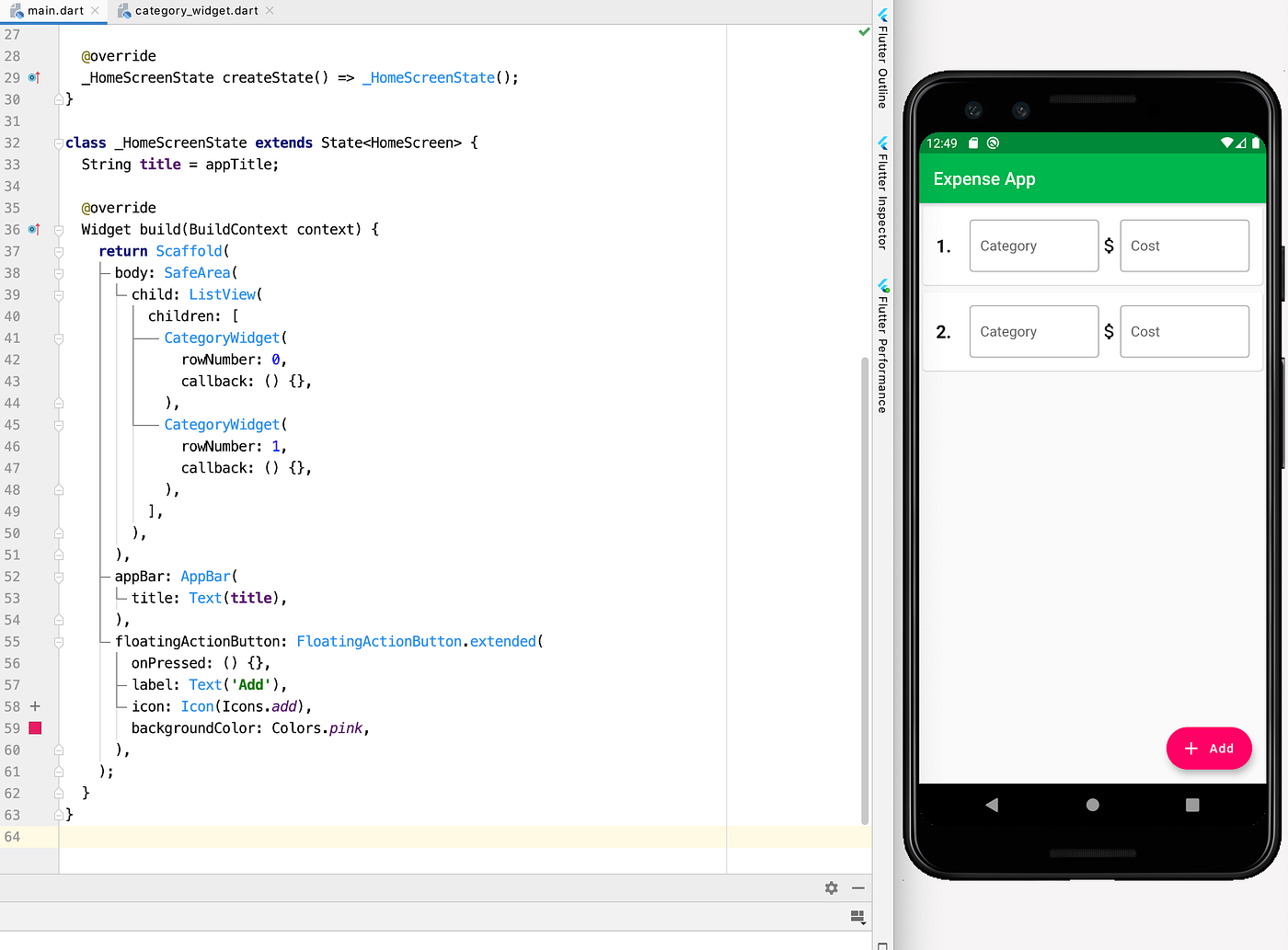
Task: Click the pink color swatch on line 59
Action: coord(35,727)
